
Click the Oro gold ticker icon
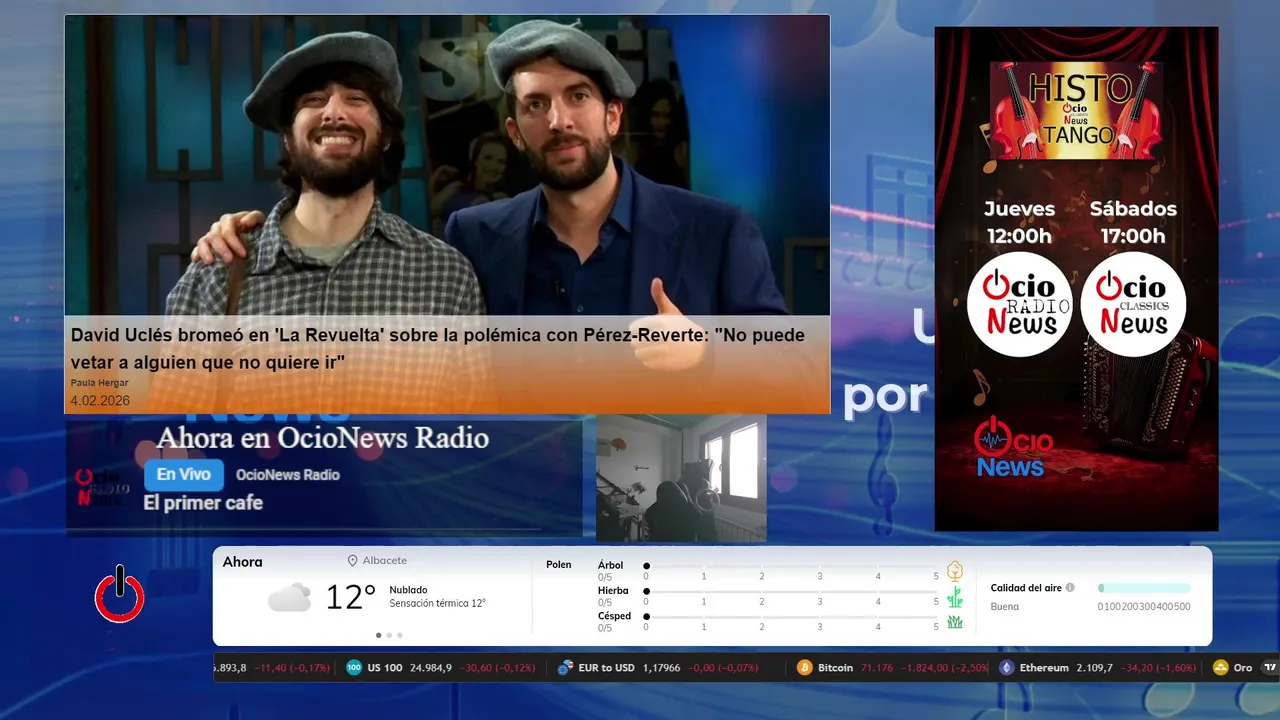pos(1220,668)
